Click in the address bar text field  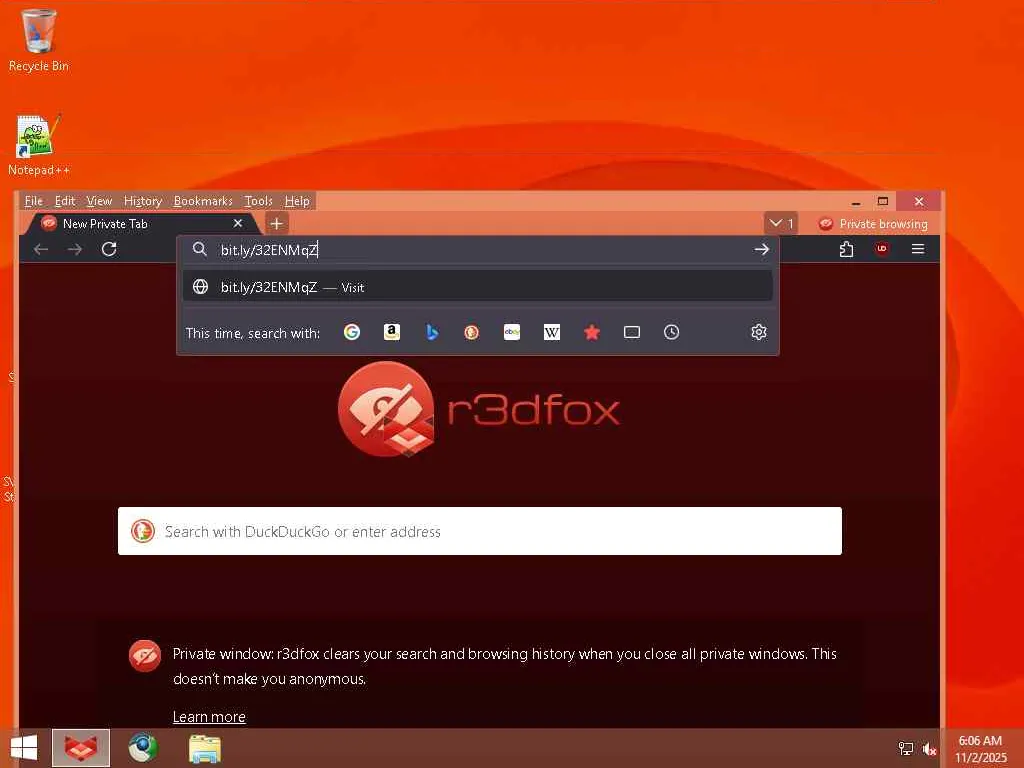tap(480, 249)
